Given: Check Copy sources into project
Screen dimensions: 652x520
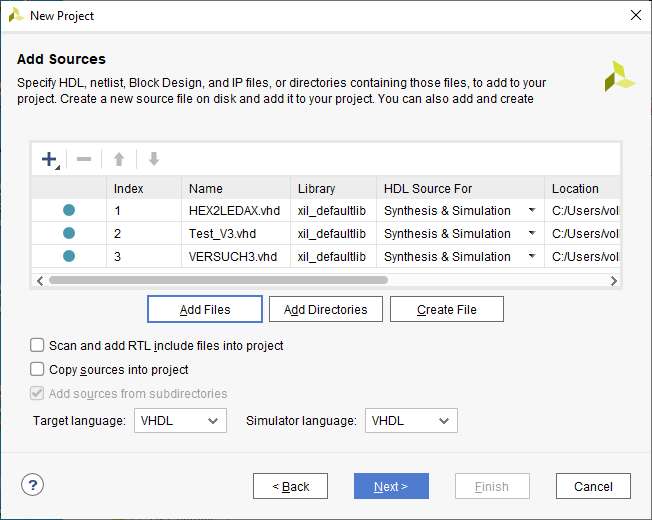Looking at the screenshot, I should 38,370.
